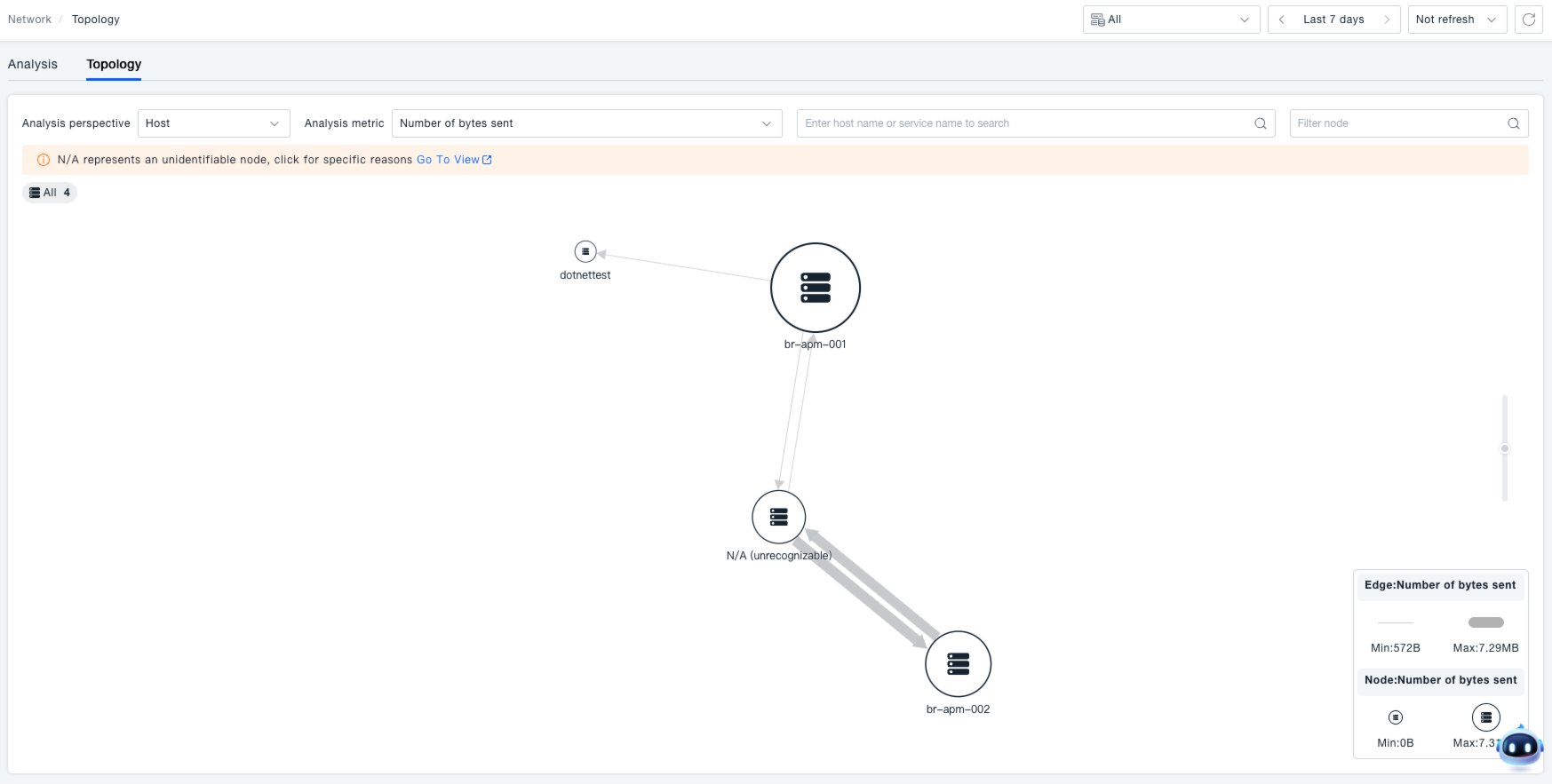Select the Topology tab

(114, 64)
